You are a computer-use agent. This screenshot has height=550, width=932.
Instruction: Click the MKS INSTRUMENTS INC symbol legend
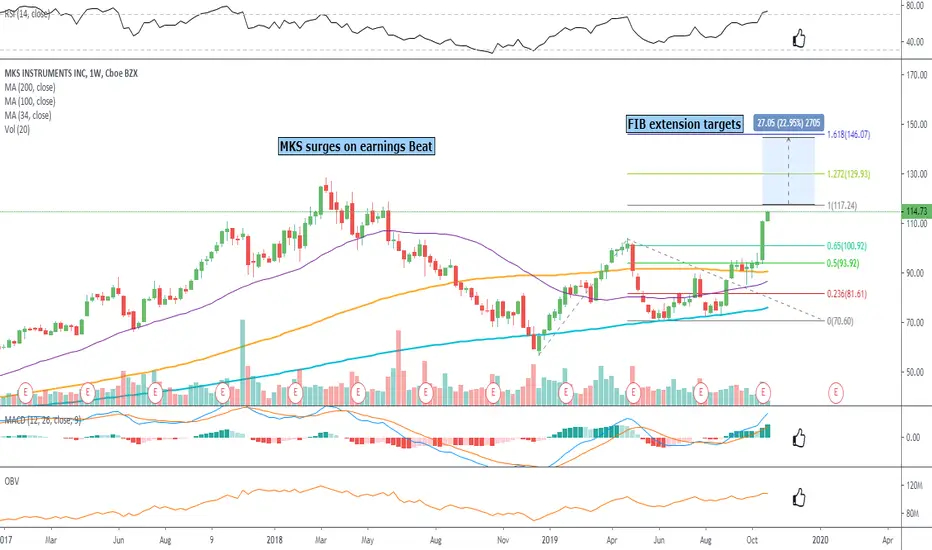pyautogui.click(x=71, y=73)
